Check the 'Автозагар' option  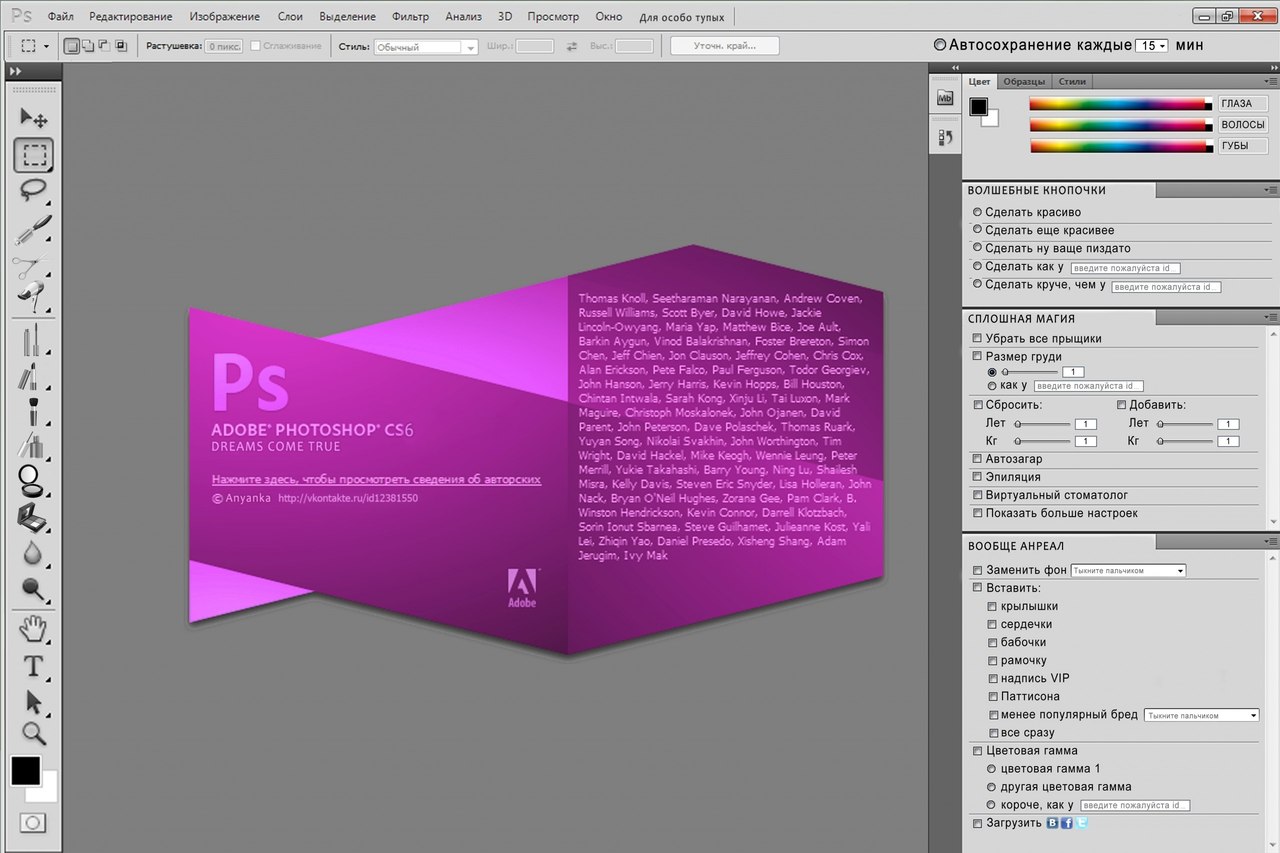[978, 459]
